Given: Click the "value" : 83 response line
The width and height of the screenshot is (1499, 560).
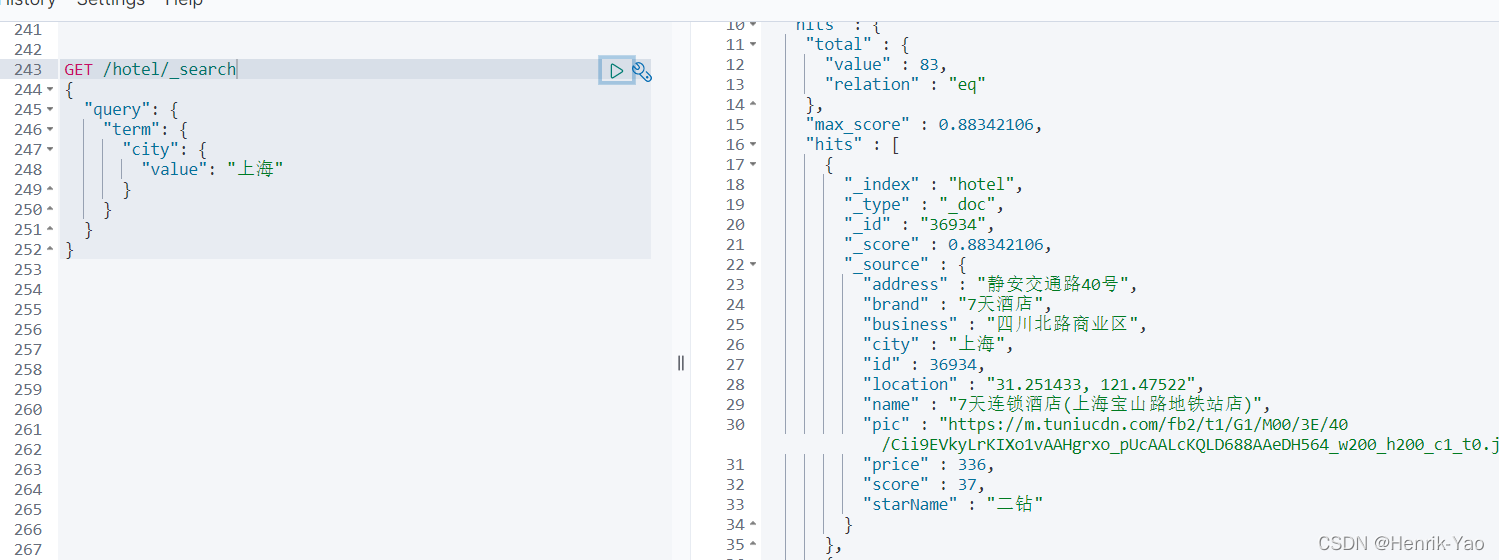Looking at the screenshot, I should click(x=886, y=64).
